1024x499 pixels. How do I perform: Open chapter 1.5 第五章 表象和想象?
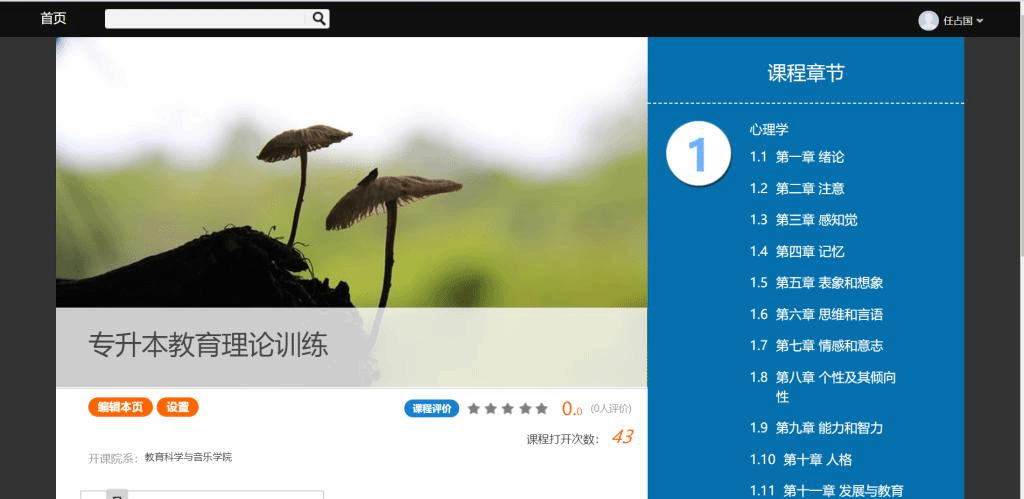pos(816,283)
